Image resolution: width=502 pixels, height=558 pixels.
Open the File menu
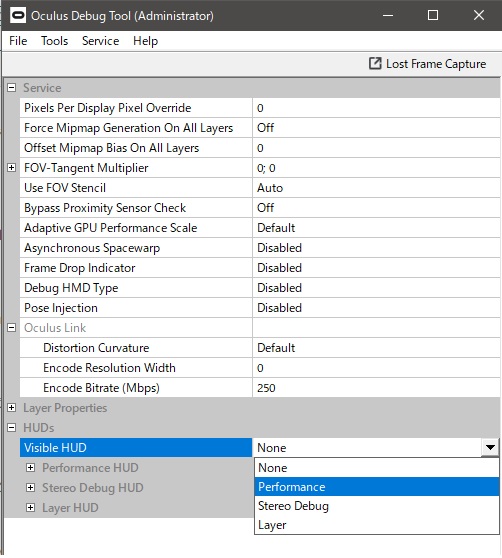pos(18,41)
